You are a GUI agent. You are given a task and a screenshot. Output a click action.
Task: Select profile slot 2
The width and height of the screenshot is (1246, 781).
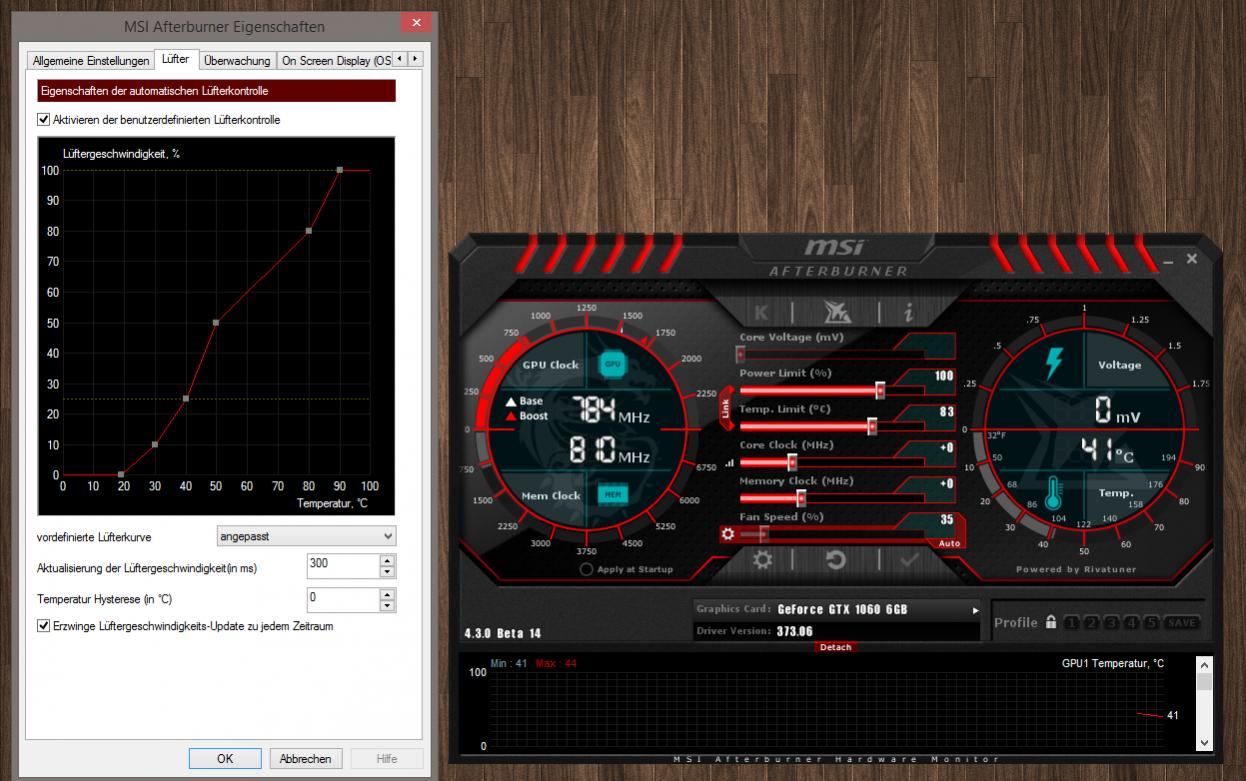click(x=1092, y=622)
